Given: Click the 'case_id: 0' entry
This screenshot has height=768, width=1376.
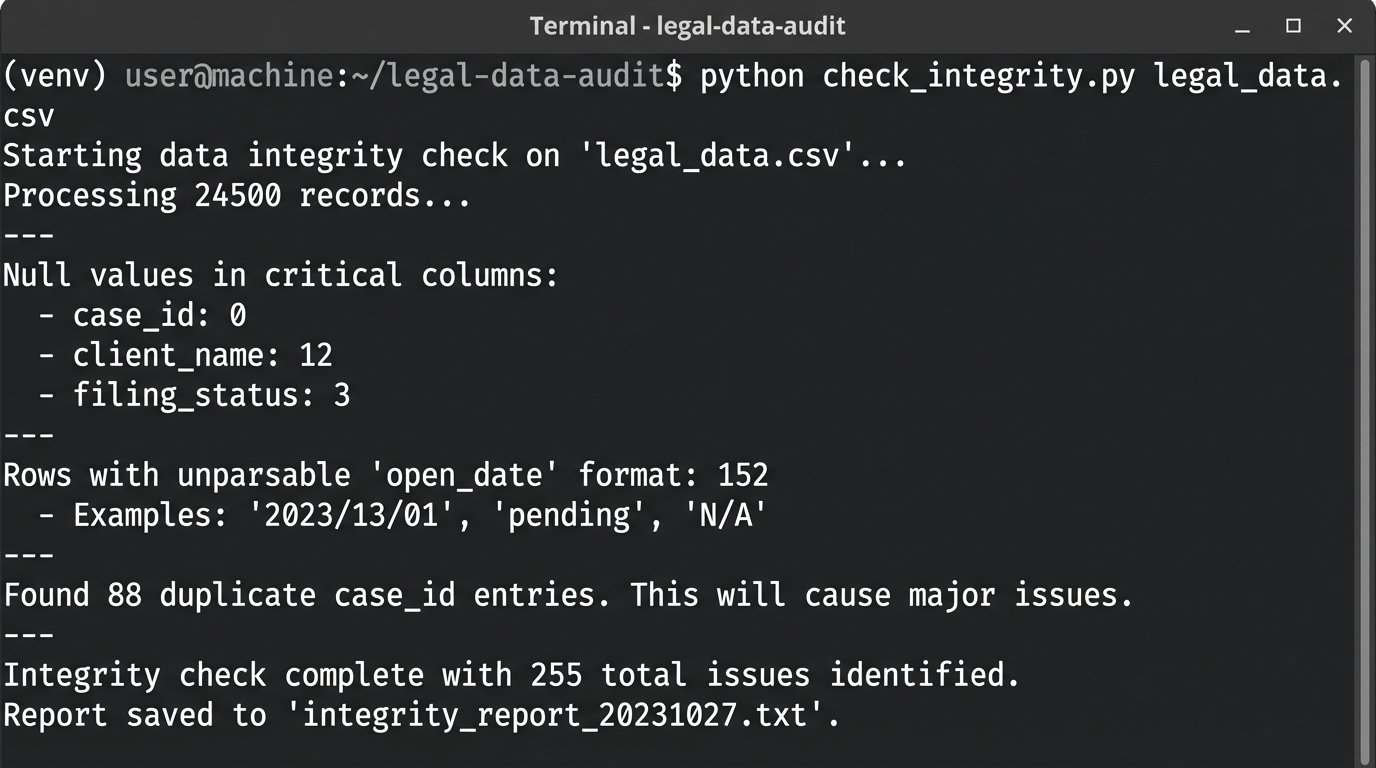Looking at the screenshot, I should [x=159, y=315].
